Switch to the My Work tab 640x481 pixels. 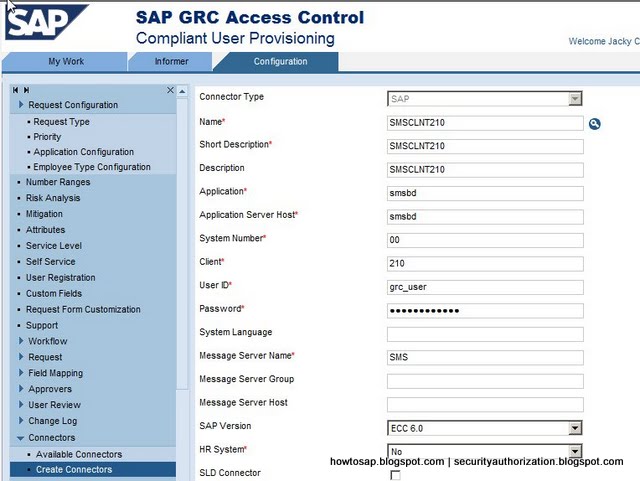click(65, 62)
